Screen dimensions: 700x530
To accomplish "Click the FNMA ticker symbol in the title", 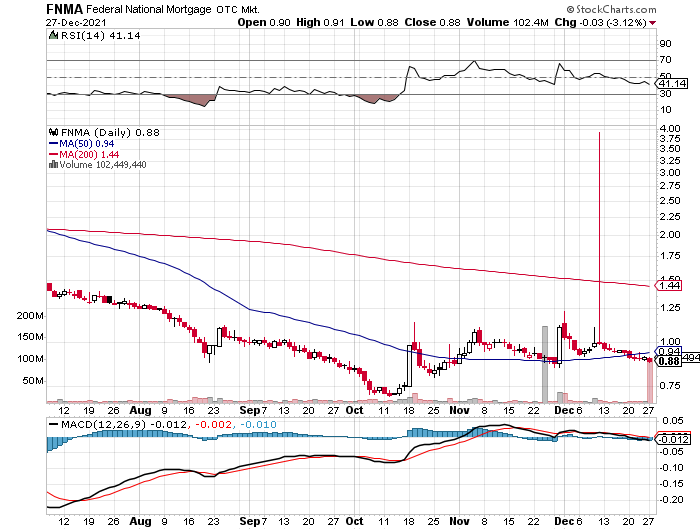I will pos(64,9).
